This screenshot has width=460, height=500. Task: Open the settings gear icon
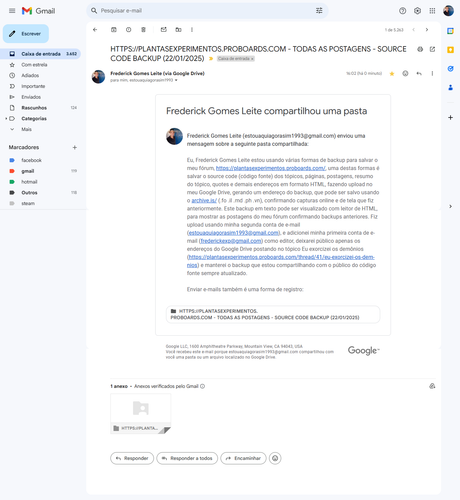pyautogui.click(x=417, y=11)
